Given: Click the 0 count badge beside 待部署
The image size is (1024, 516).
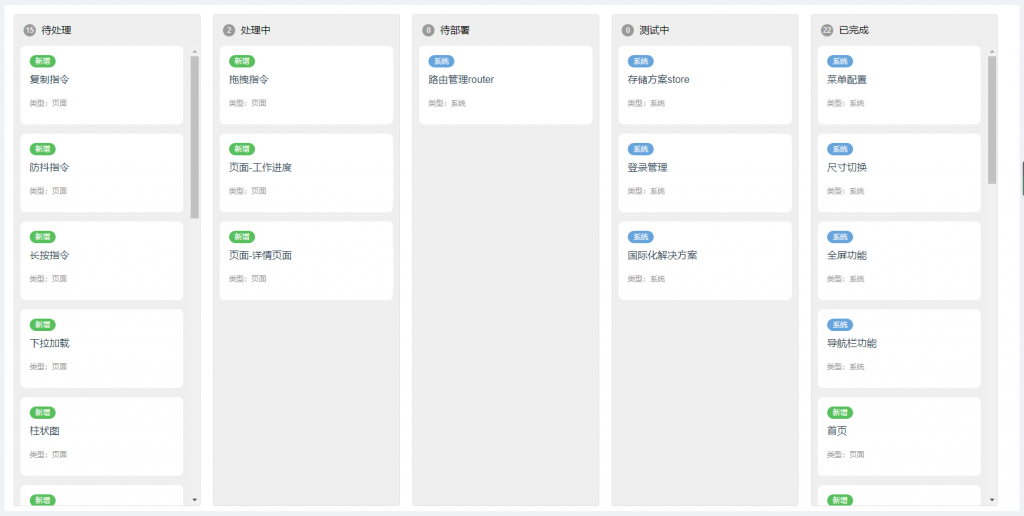Looking at the screenshot, I should (428, 30).
